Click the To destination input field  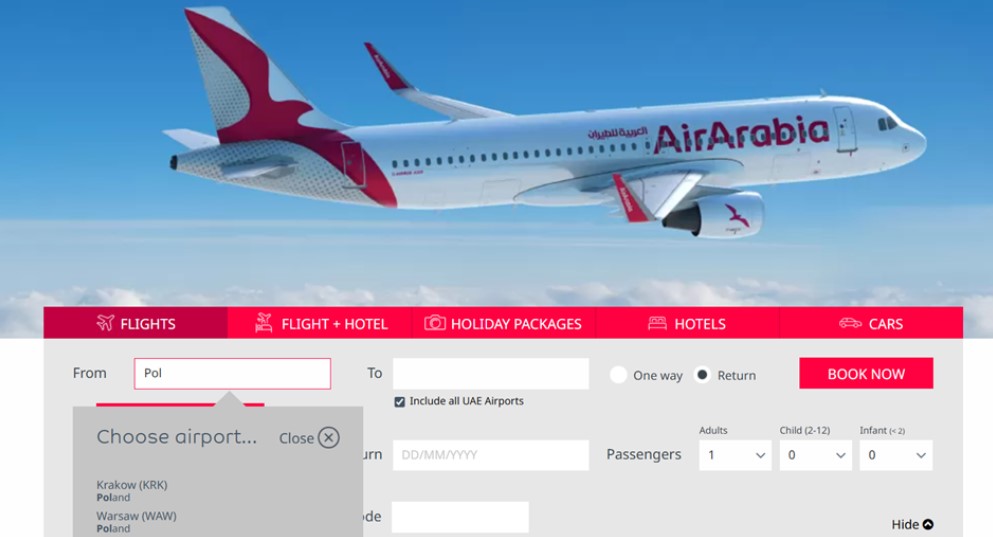point(491,374)
